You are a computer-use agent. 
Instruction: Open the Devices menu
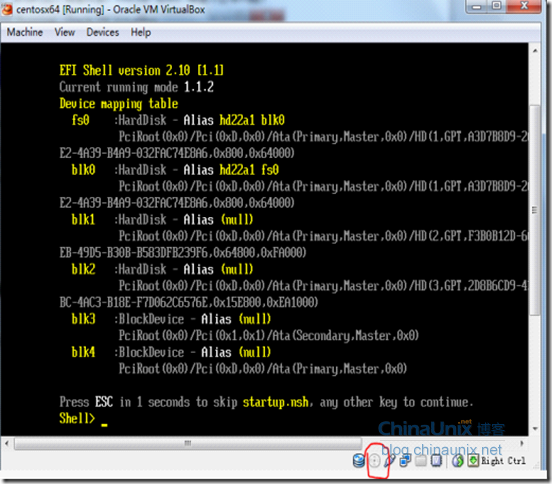pos(103,32)
